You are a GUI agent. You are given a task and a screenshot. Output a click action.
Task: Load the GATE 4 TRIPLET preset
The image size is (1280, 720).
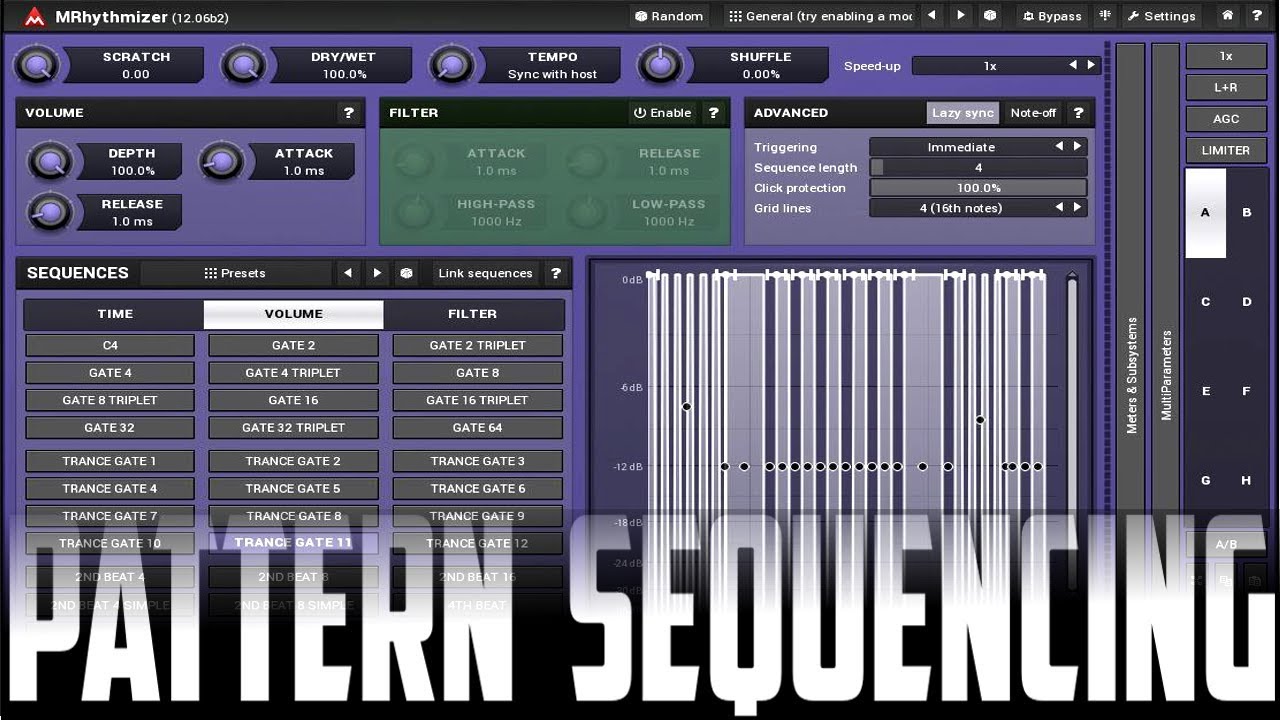(x=293, y=373)
